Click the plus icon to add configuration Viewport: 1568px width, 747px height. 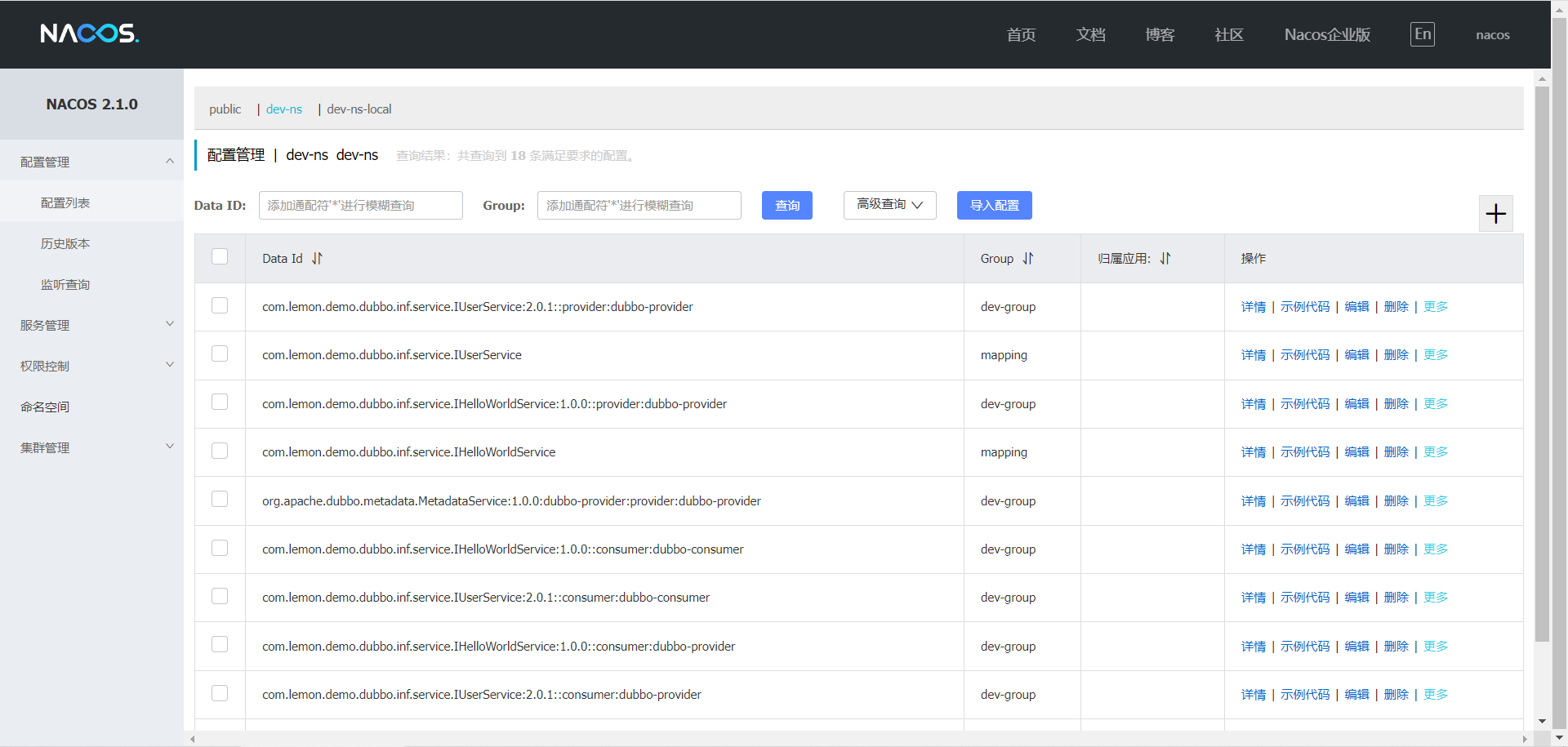(x=1495, y=214)
